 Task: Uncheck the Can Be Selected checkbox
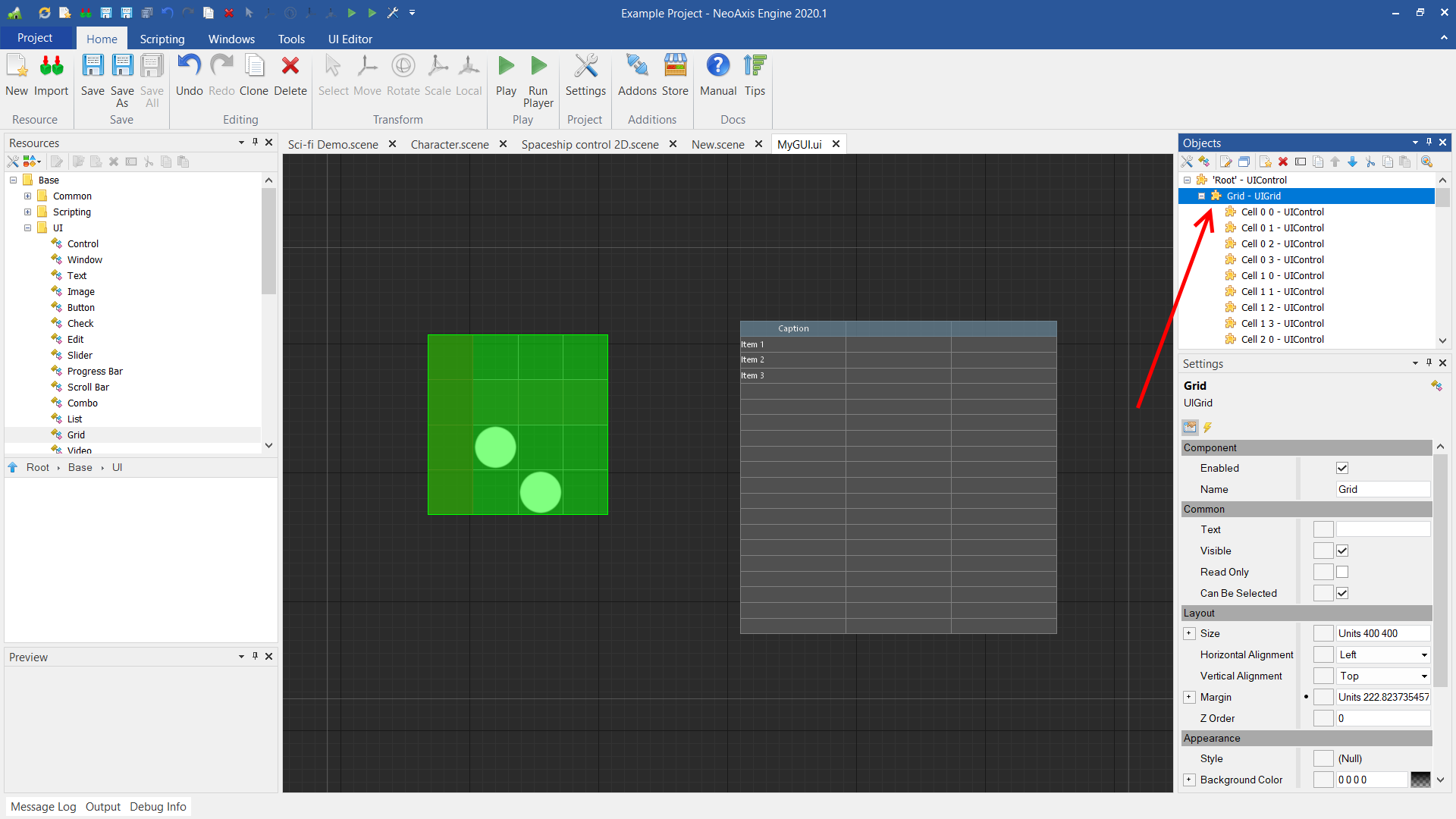click(1342, 593)
